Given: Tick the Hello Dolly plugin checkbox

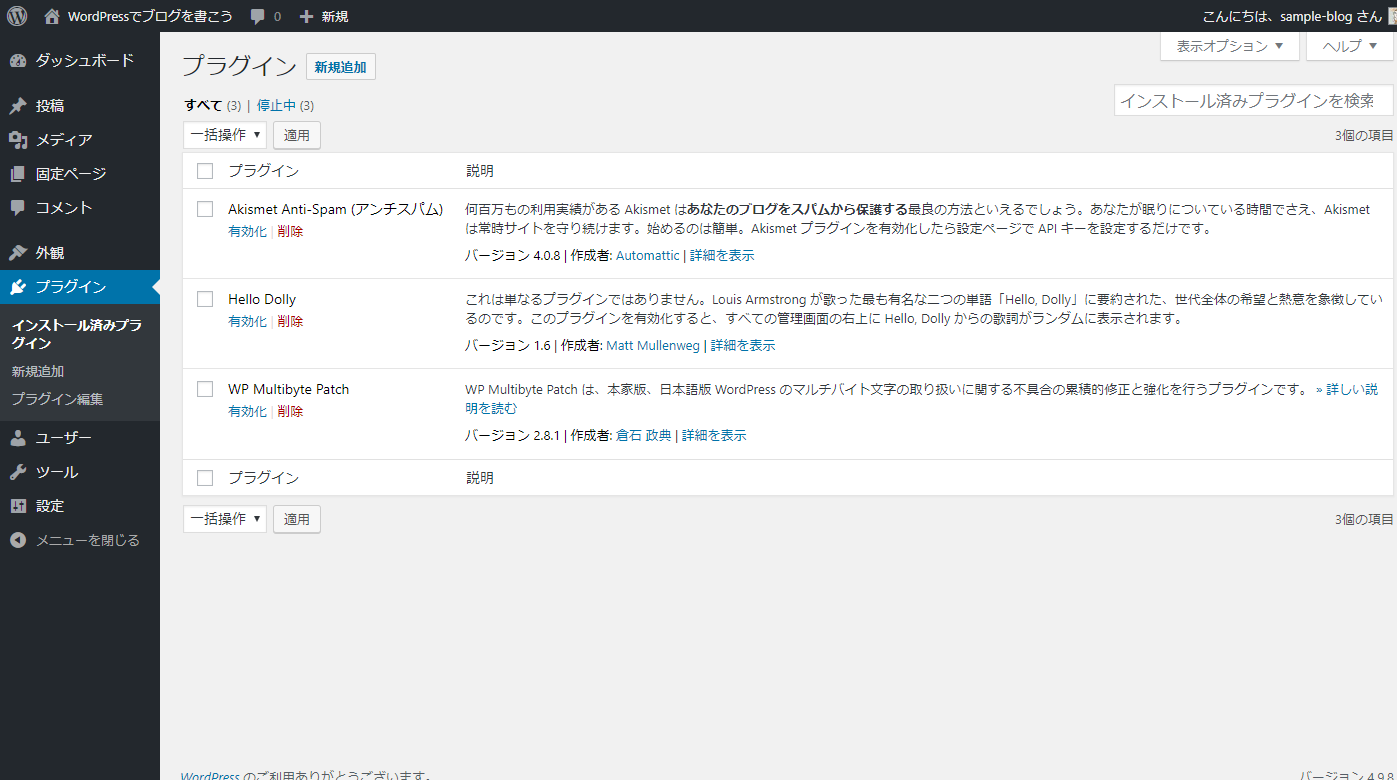Looking at the screenshot, I should click(x=205, y=299).
